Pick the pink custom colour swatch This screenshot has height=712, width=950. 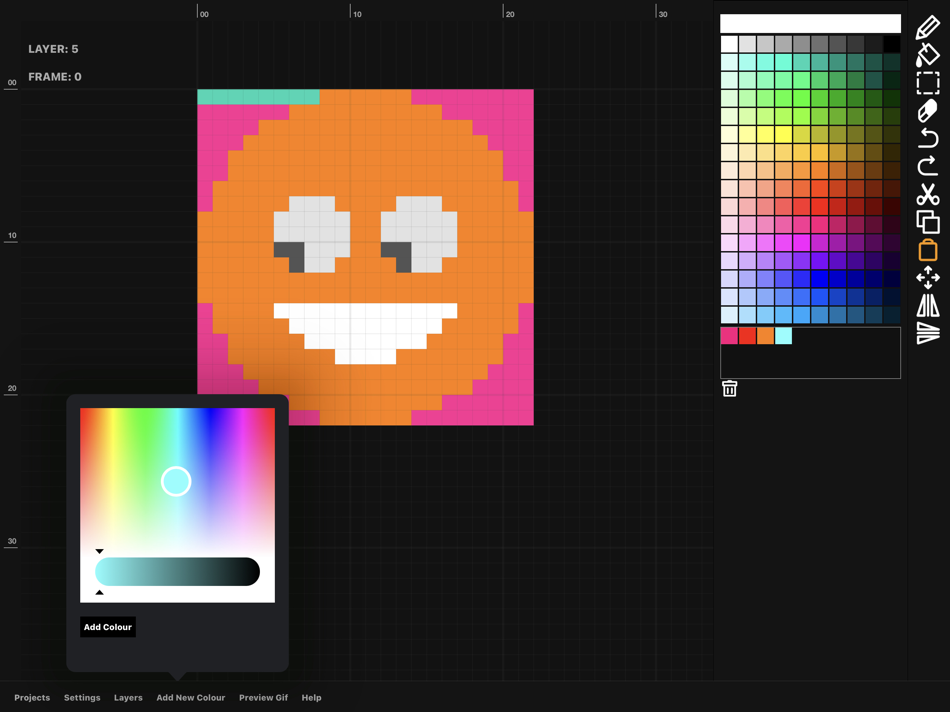click(x=729, y=336)
